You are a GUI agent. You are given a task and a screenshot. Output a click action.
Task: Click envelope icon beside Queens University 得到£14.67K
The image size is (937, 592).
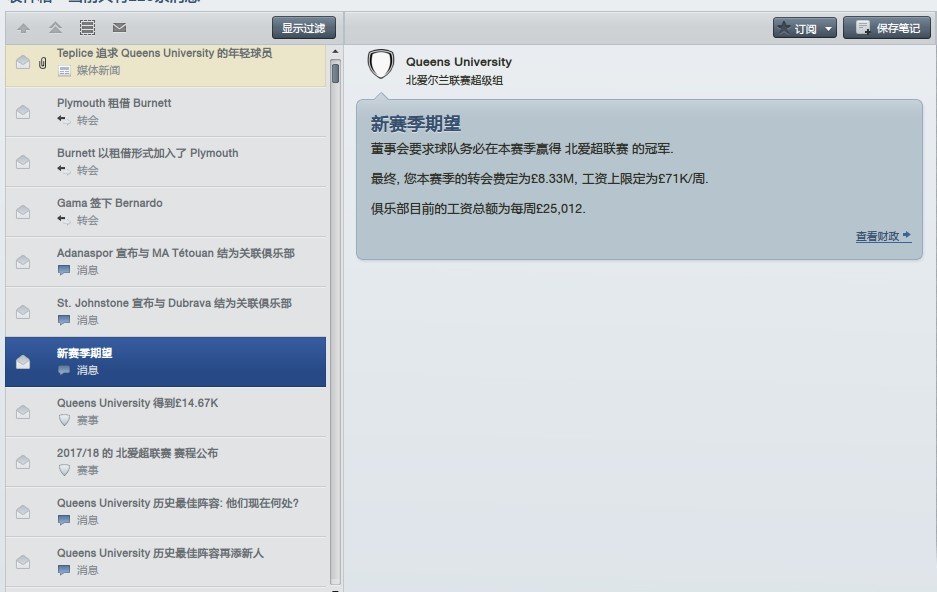tap(23, 412)
